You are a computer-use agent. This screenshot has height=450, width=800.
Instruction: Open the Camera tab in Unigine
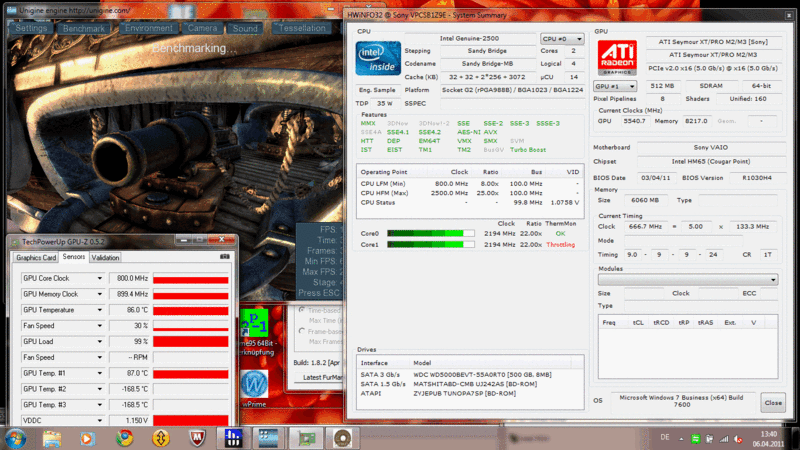(x=202, y=28)
